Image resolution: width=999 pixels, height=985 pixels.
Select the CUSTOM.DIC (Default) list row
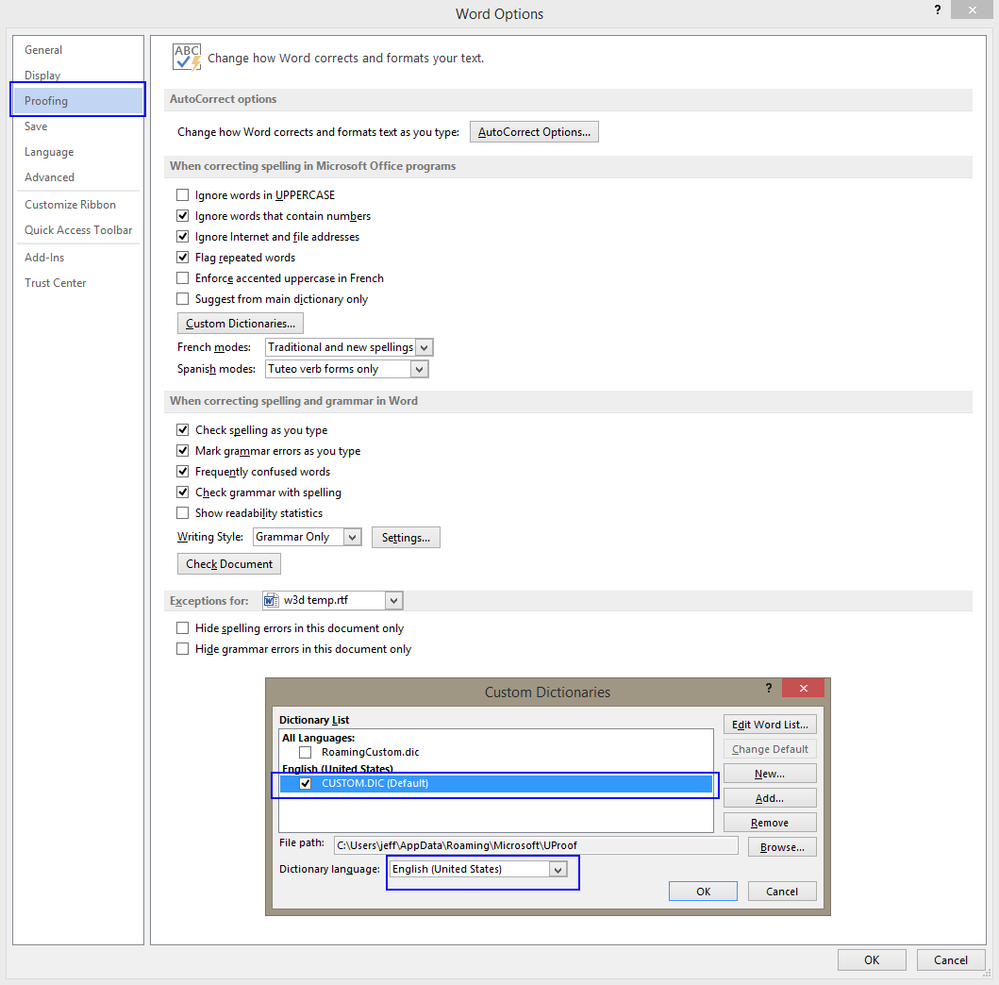(x=496, y=784)
